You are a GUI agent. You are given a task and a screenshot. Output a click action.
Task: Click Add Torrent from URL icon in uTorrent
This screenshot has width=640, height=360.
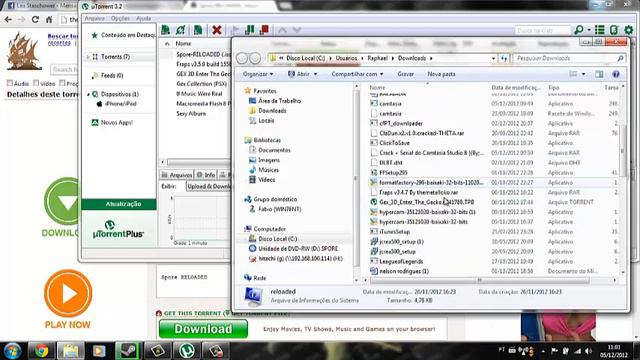point(180,30)
